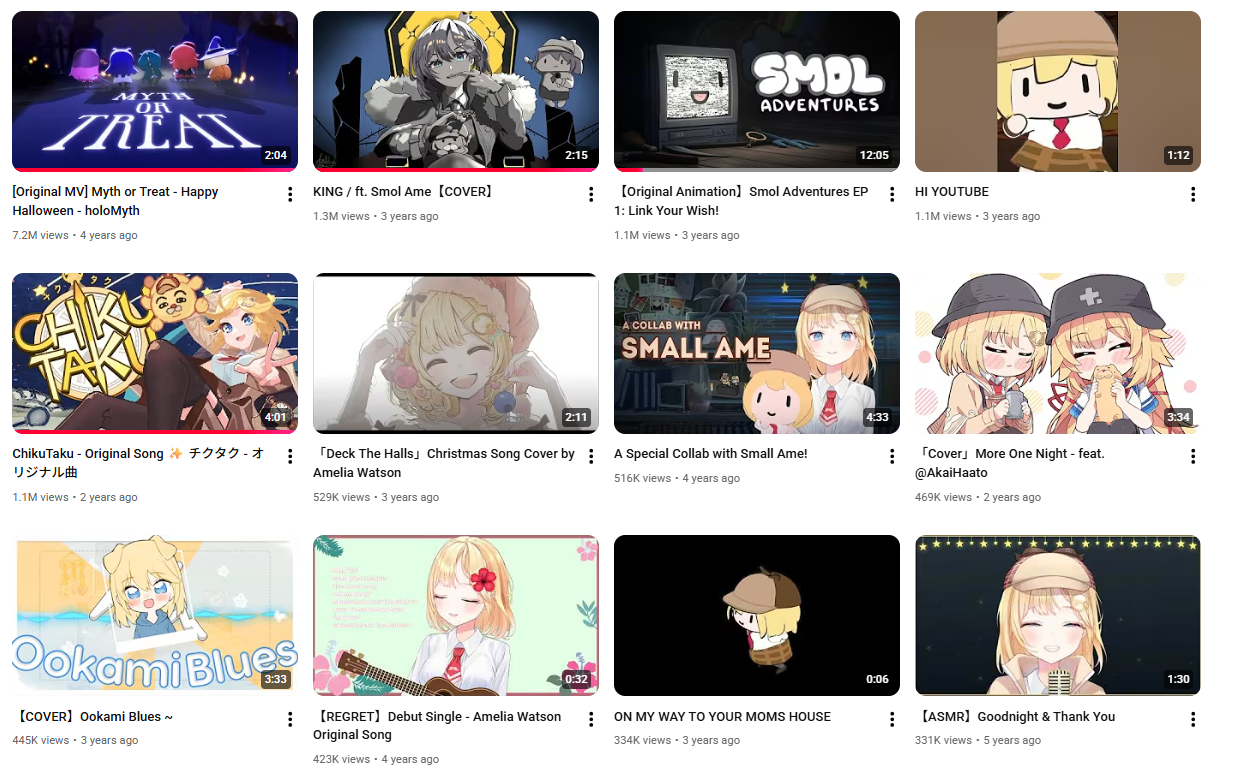Open more options for ON MY WAY TO YOUR MOMS HOUSE
This screenshot has width=1235, height=770.
click(x=892, y=720)
